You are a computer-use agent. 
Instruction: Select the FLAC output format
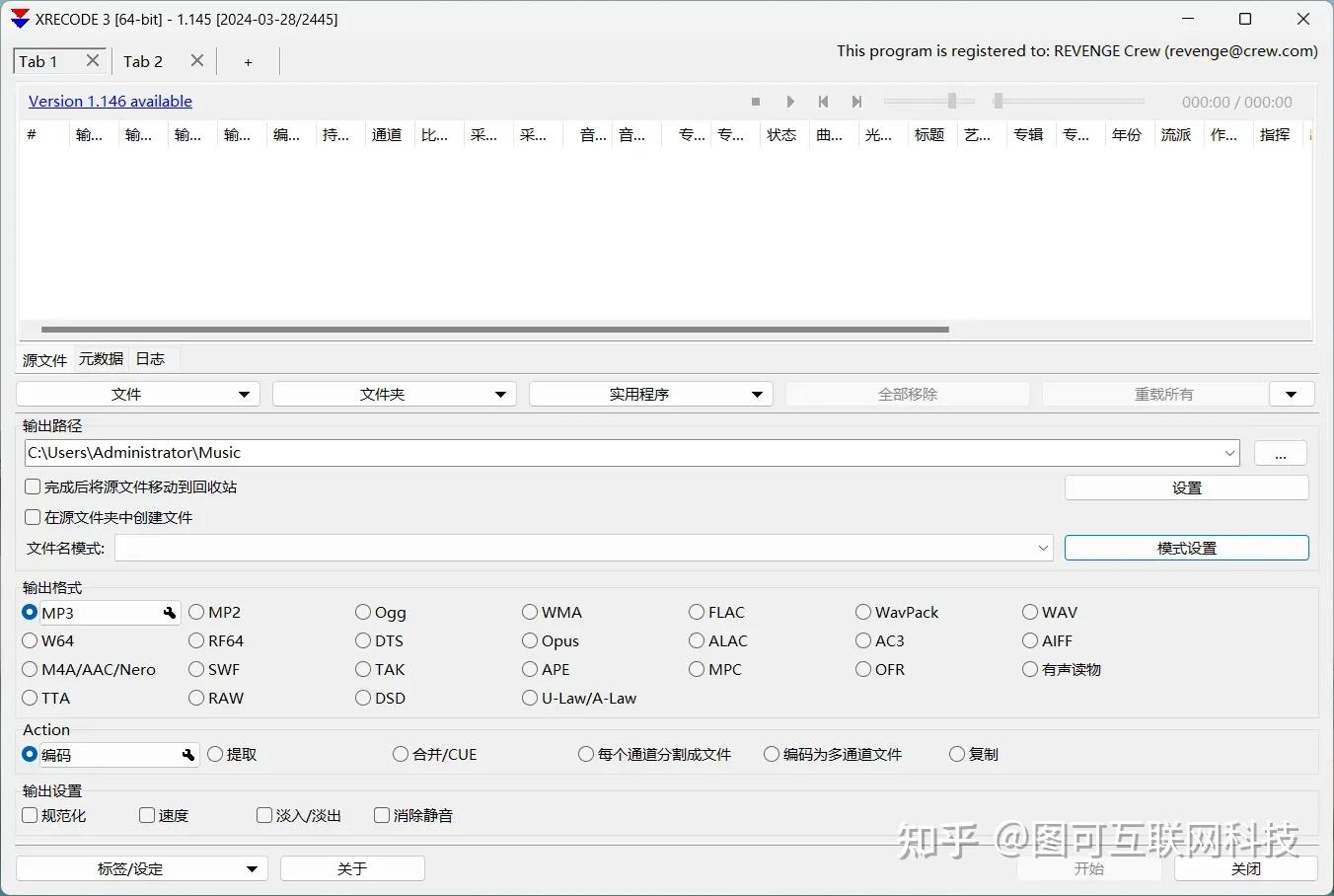tap(697, 612)
